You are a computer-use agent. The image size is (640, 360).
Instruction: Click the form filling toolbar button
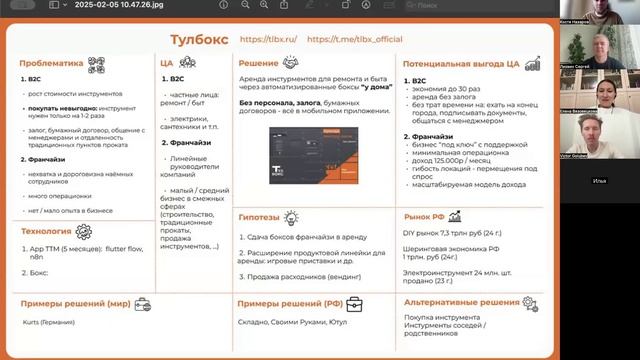(389, 5)
